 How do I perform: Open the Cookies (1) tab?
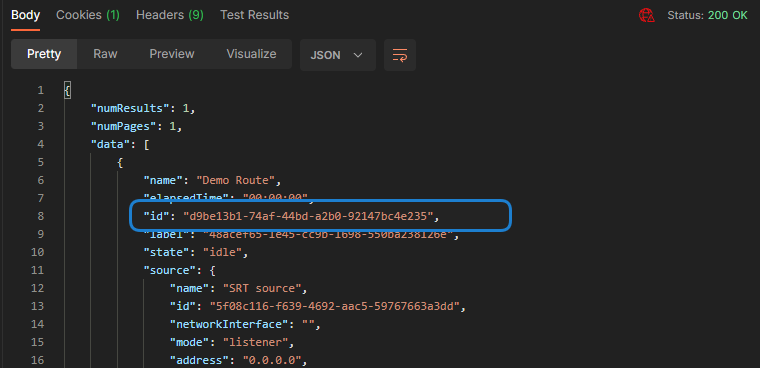coord(88,15)
